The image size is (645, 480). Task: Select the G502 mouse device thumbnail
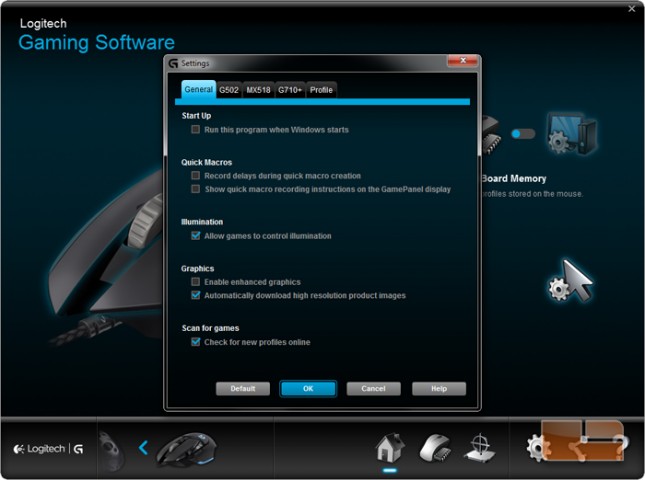[186, 450]
